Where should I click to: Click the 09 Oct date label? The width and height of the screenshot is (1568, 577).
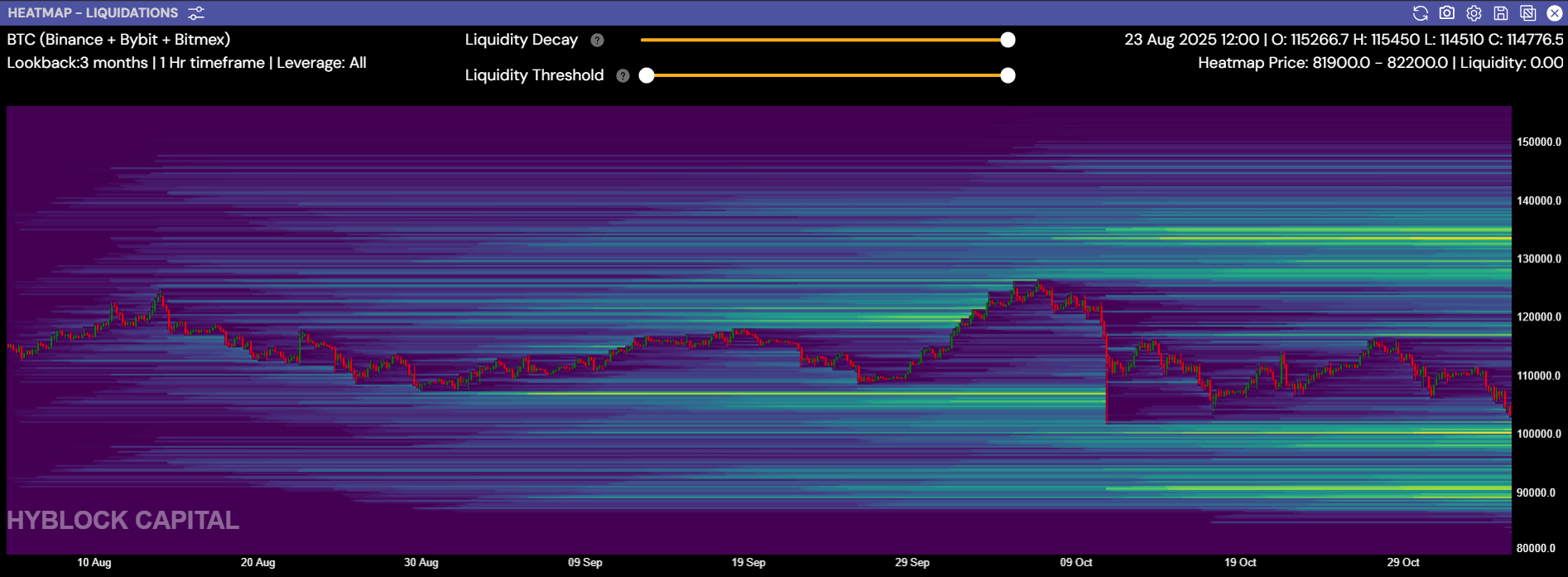point(1076,562)
